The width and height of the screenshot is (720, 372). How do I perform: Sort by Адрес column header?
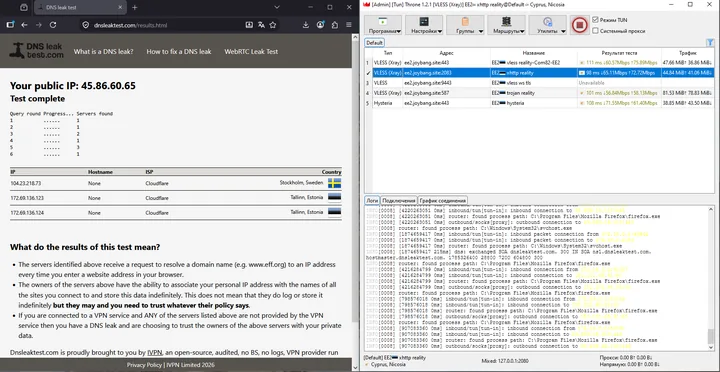(x=446, y=53)
